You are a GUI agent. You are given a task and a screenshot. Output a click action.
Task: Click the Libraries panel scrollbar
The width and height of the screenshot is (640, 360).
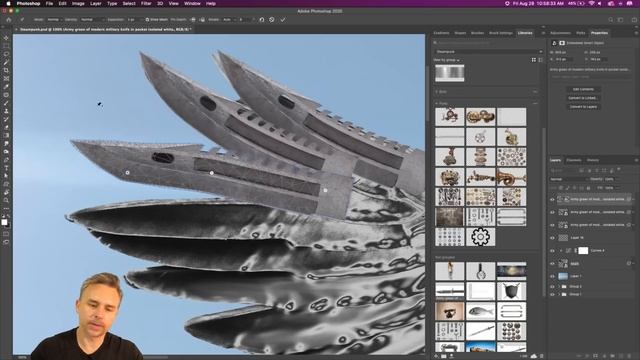544,212
